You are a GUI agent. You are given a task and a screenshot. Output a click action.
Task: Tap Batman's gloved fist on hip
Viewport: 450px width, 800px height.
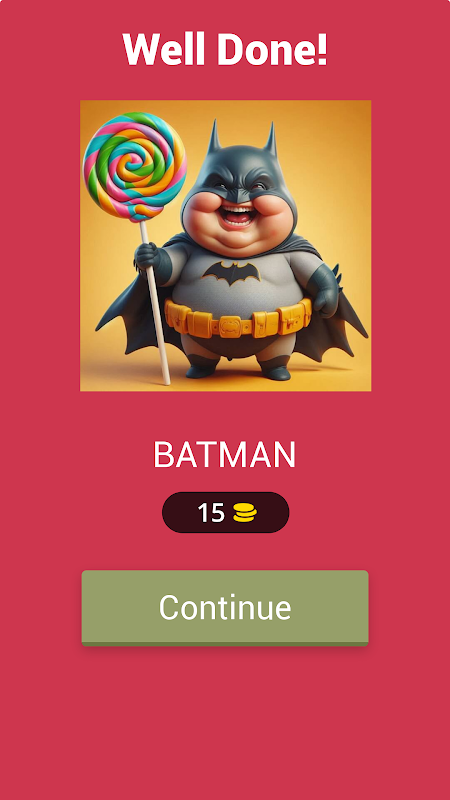[324, 292]
